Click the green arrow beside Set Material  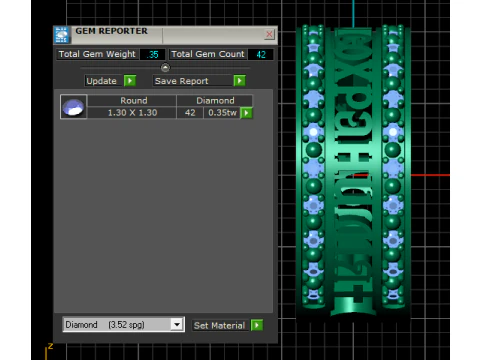click(x=257, y=325)
